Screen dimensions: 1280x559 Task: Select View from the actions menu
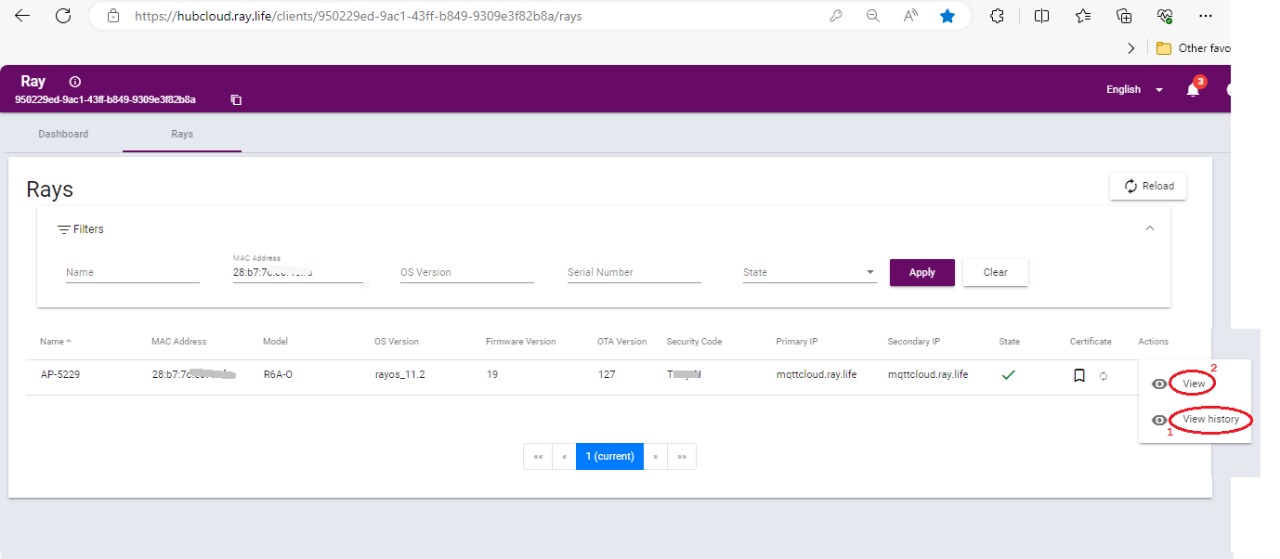pos(1193,383)
